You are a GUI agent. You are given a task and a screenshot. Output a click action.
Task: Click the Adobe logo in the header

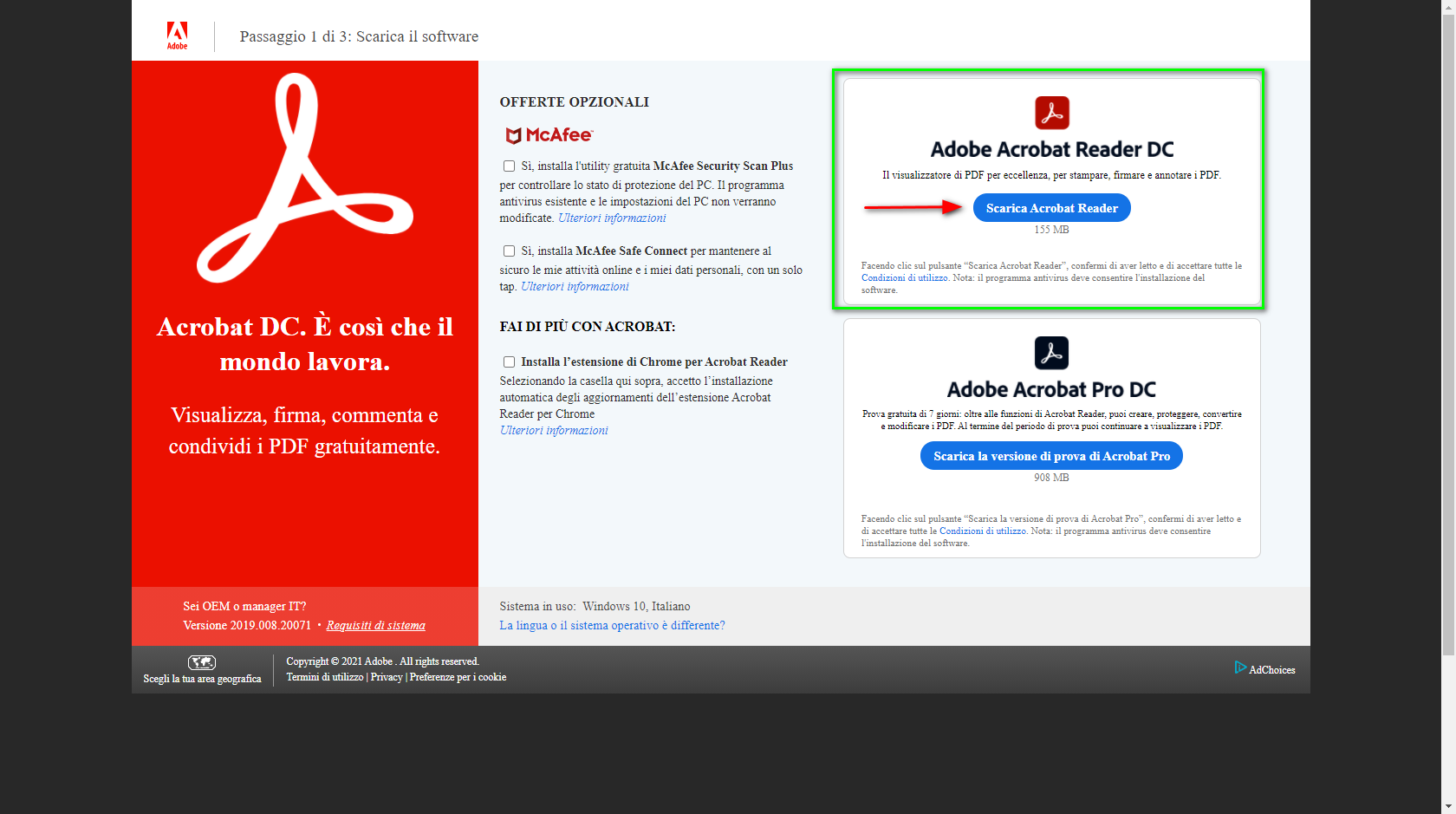177,36
